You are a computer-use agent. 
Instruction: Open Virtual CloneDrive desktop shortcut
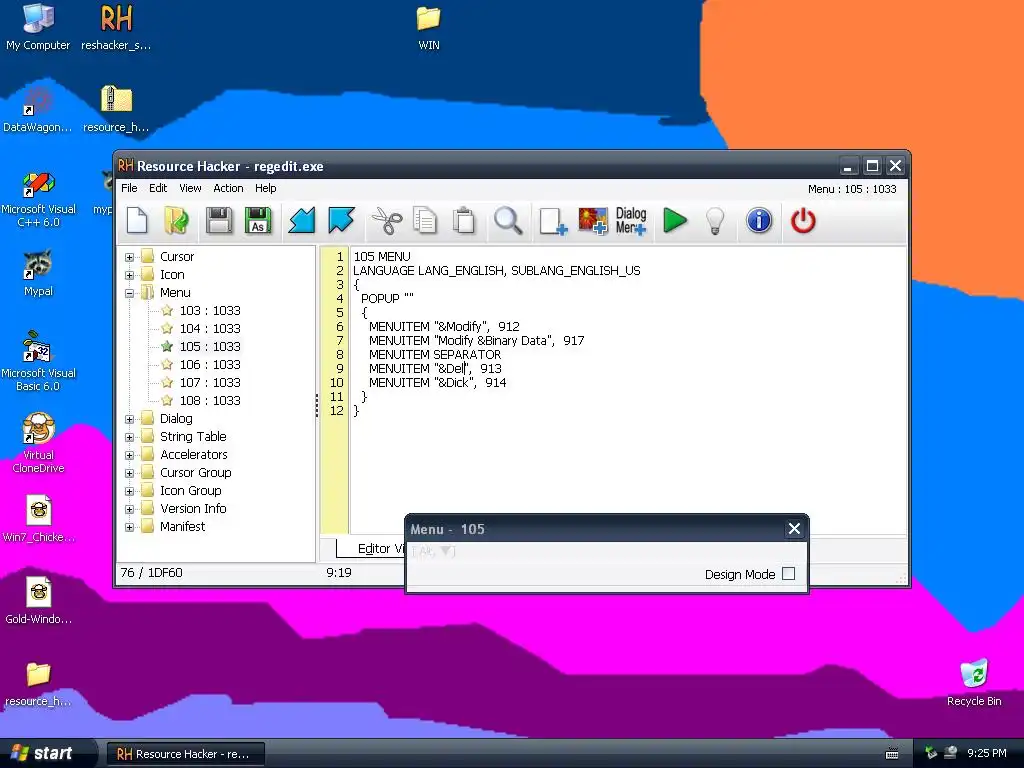pos(38,442)
